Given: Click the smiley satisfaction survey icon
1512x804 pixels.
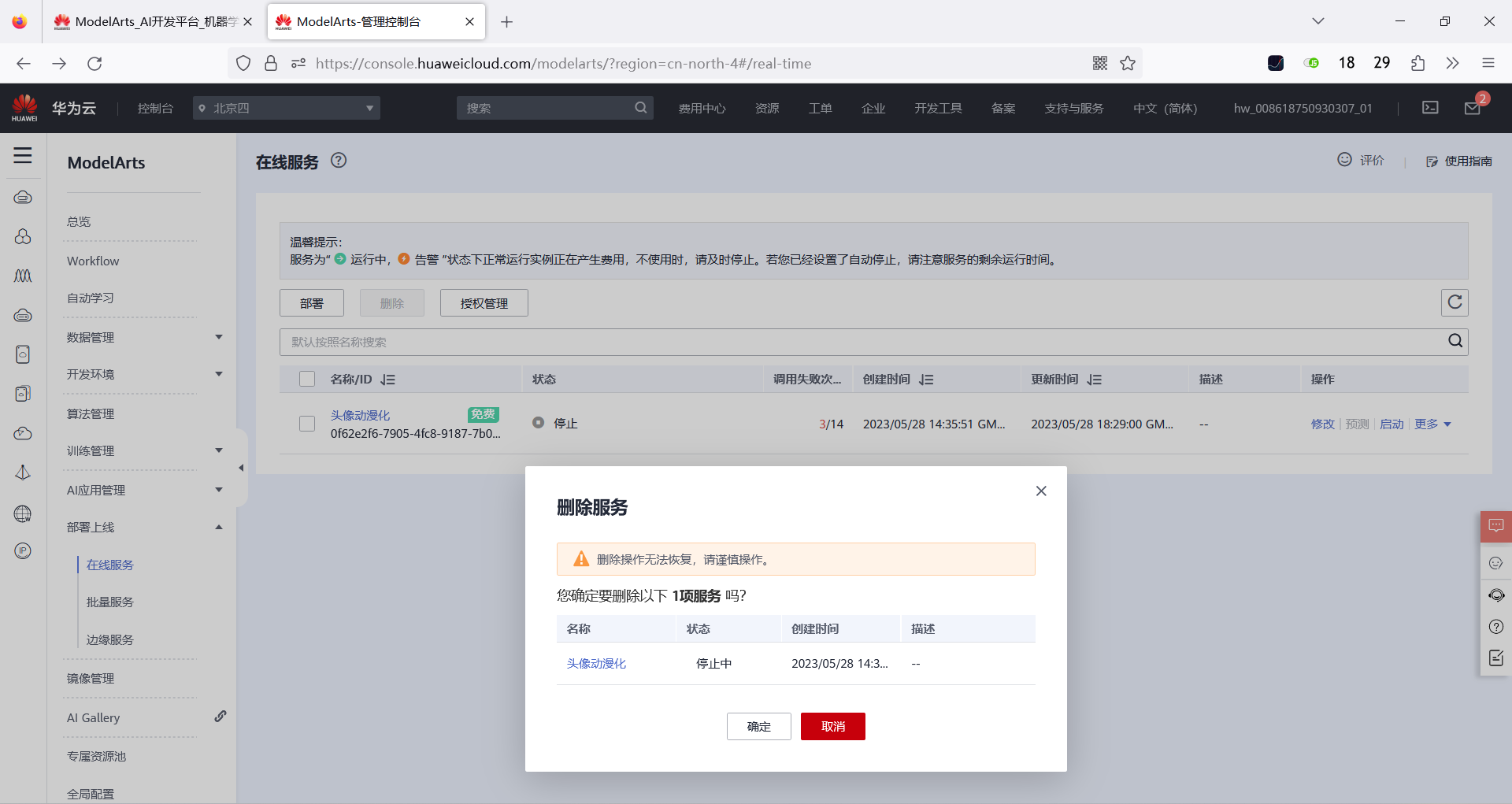Looking at the screenshot, I should (x=1495, y=562).
